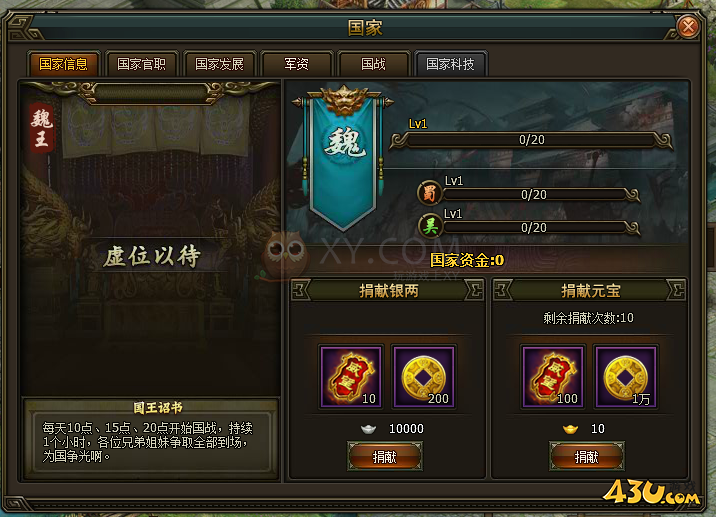Close the 国家 window
This screenshot has height=517, width=716.
(688, 27)
